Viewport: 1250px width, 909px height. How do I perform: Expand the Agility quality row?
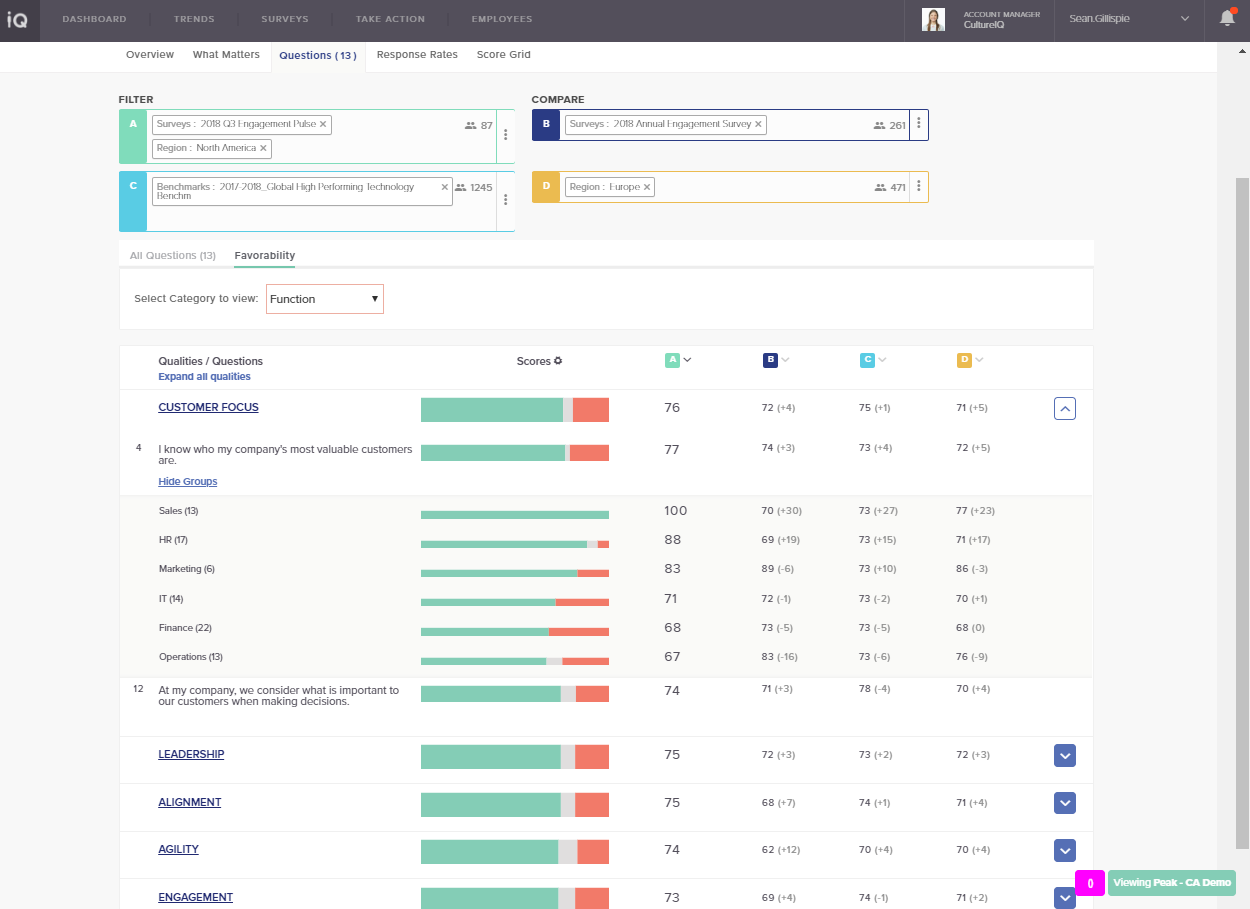(1064, 851)
